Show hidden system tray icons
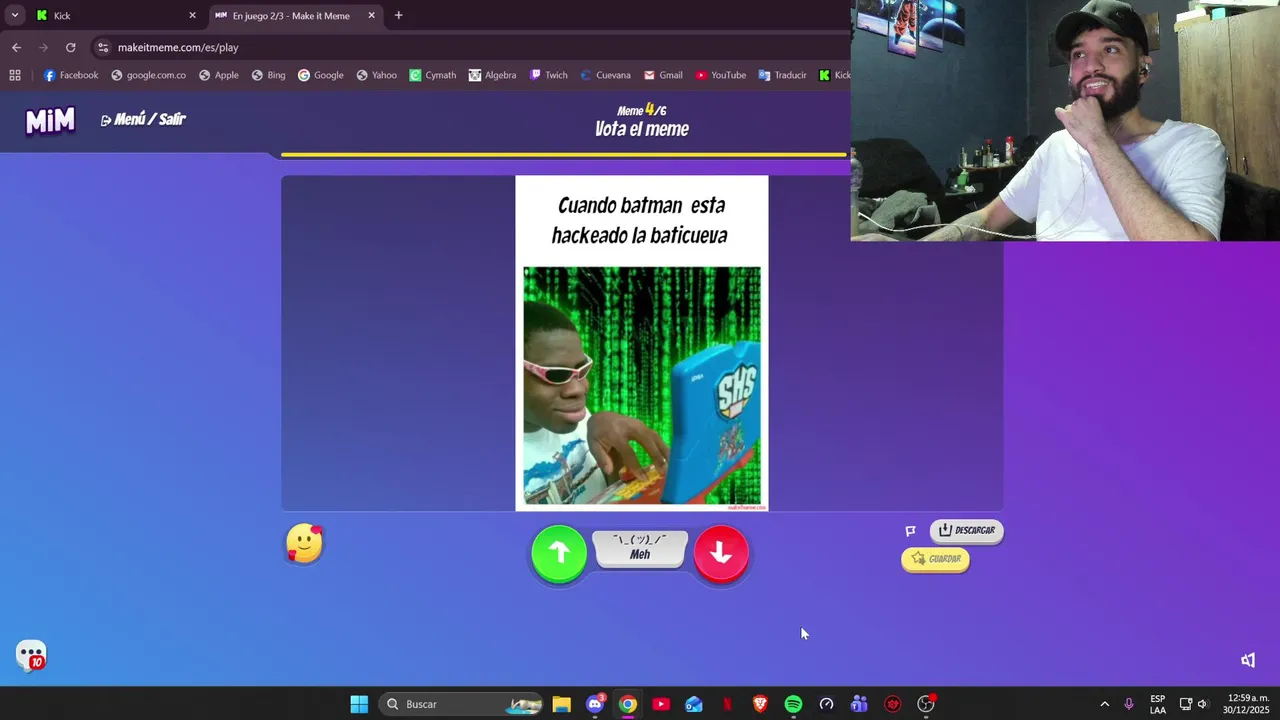The width and height of the screenshot is (1280, 720). point(1104,704)
